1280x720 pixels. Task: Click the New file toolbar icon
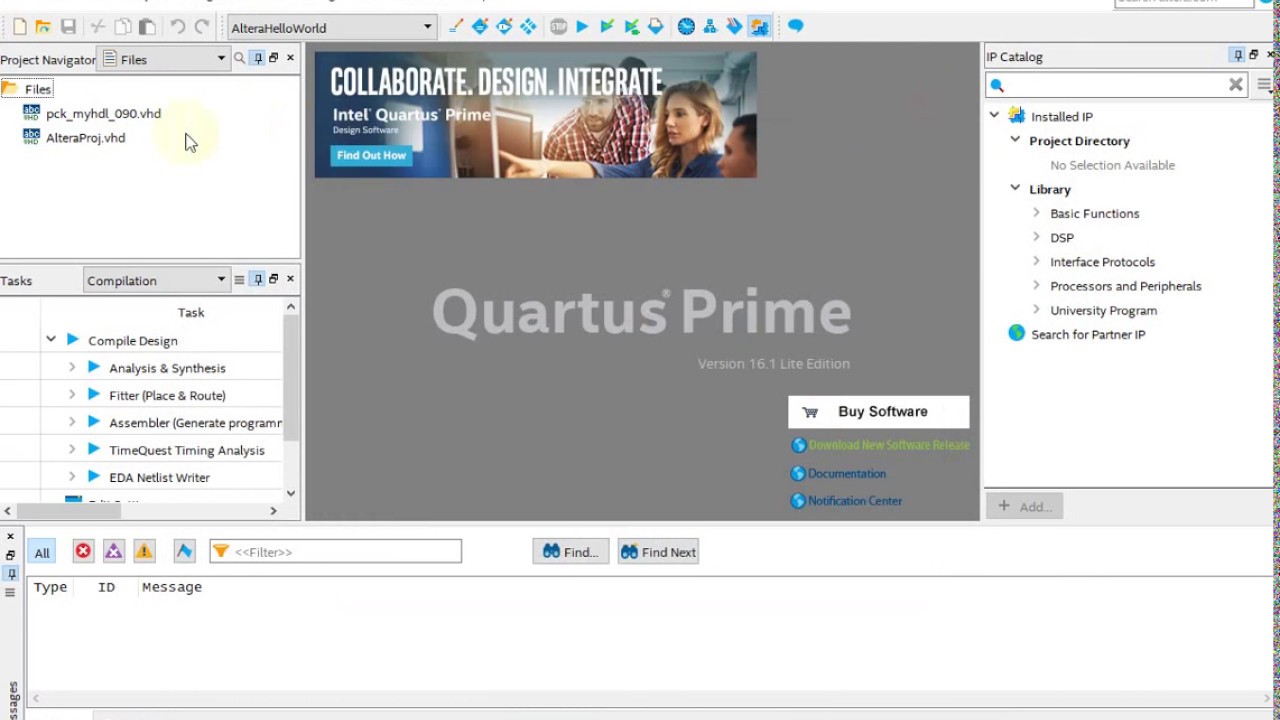[x=19, y=27]
